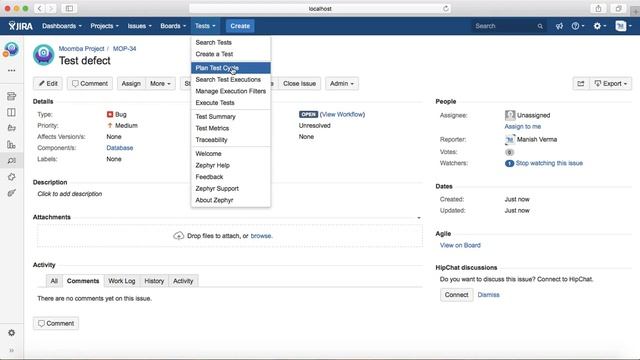
Task: Expand the sidebar with double chevron
Action: (11, 350)
